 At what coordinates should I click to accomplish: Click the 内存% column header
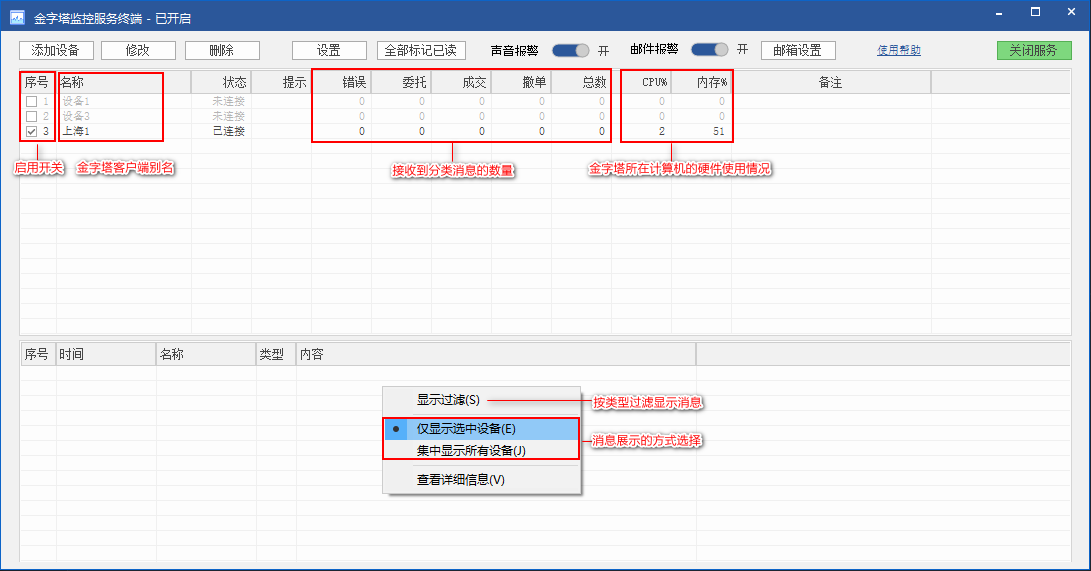[701, 82]
